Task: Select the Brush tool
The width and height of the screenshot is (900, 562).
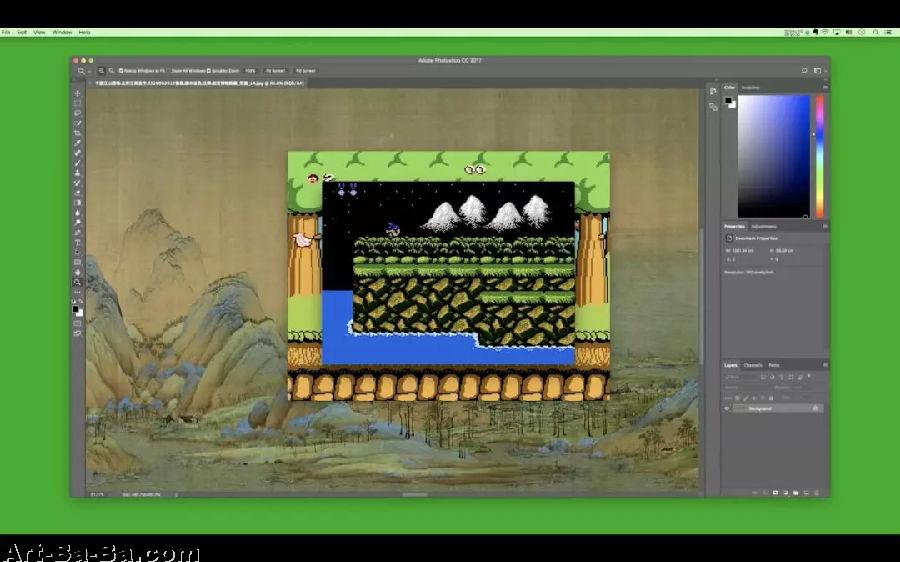Action: 77,163
